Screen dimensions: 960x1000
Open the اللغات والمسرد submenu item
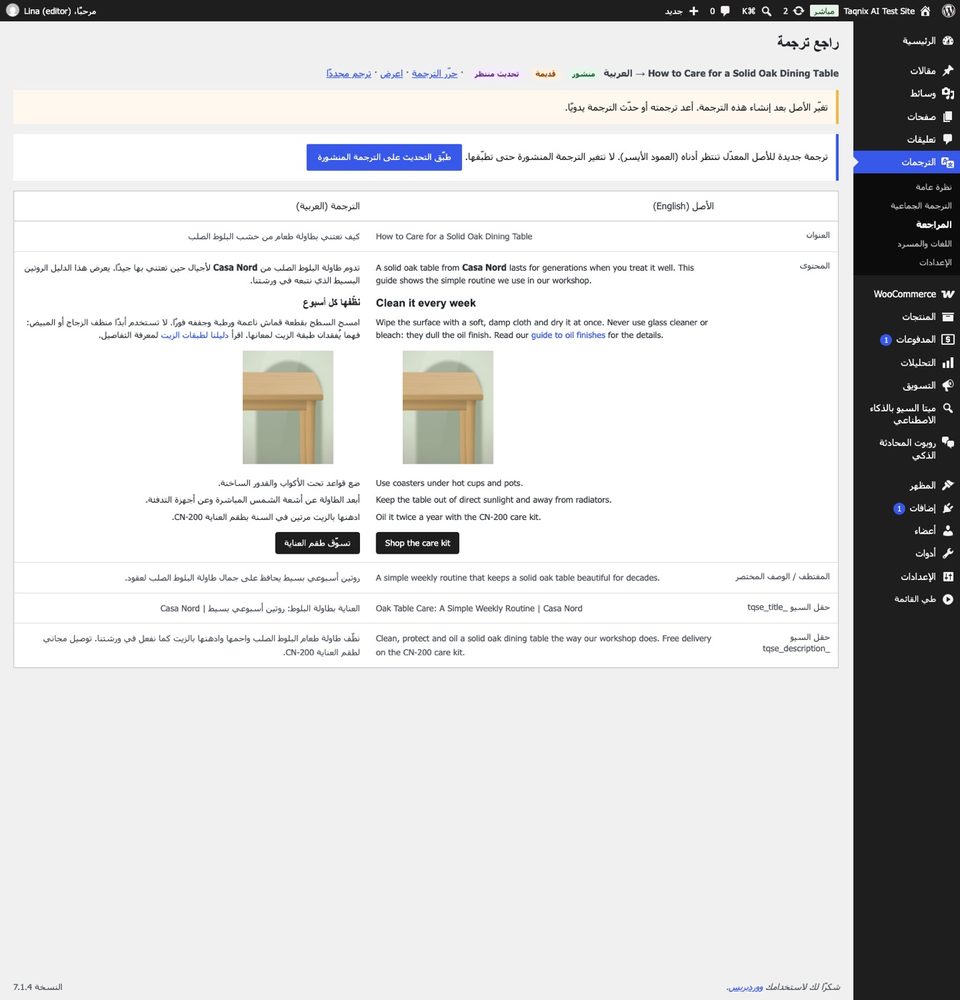(924, 244)
